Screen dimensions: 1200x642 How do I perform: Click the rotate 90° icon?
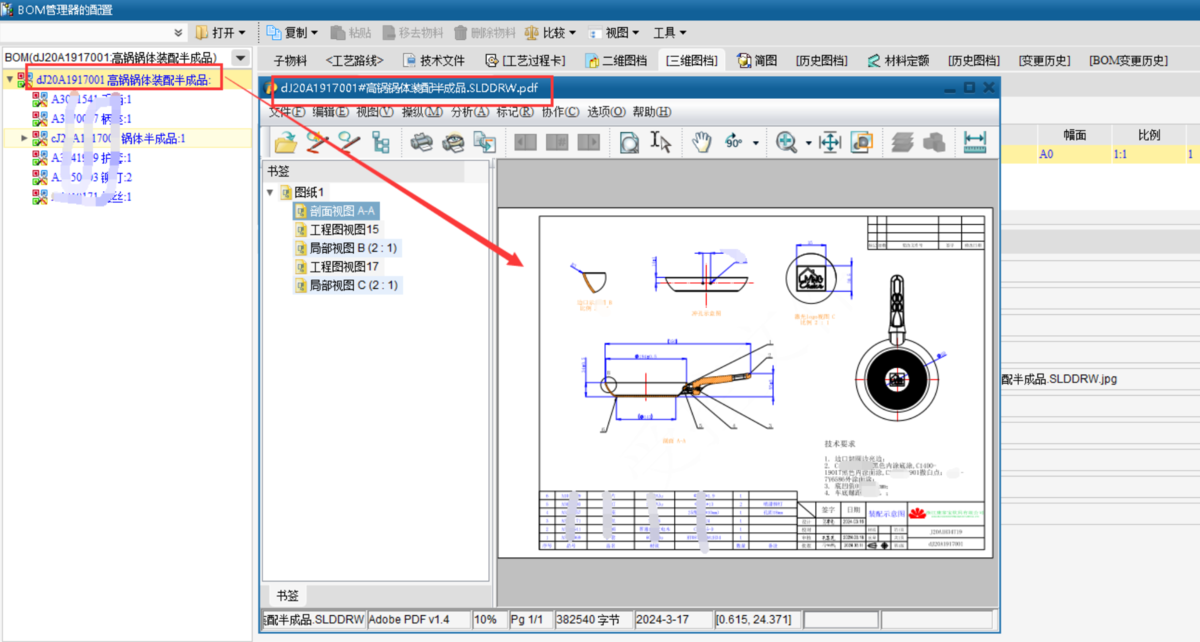[734, 142]
